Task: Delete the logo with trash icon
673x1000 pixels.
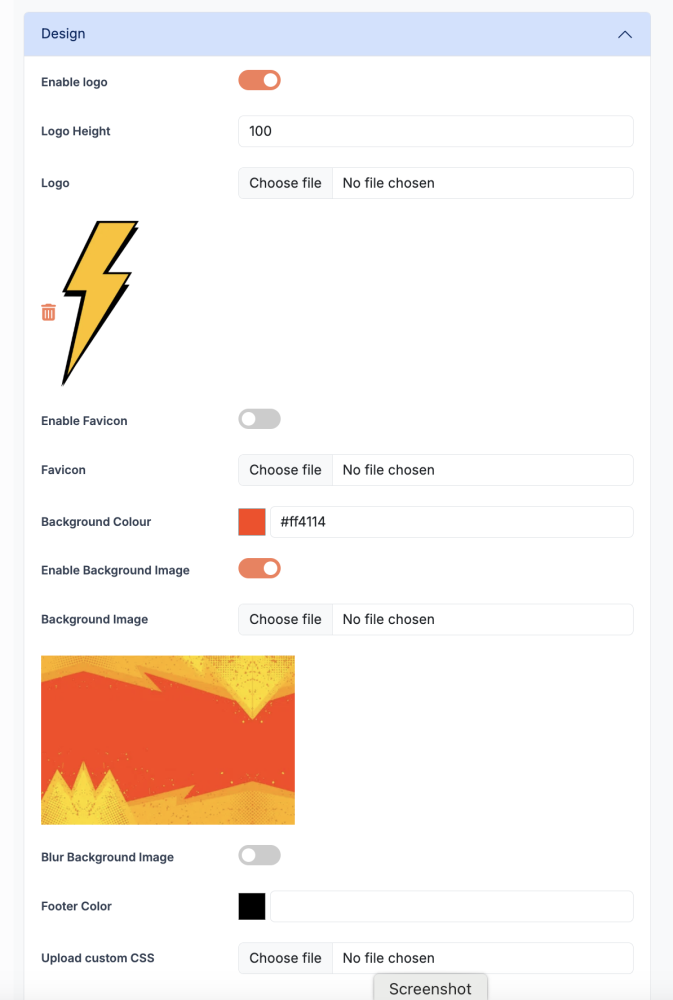Action: tap(48, 312)
